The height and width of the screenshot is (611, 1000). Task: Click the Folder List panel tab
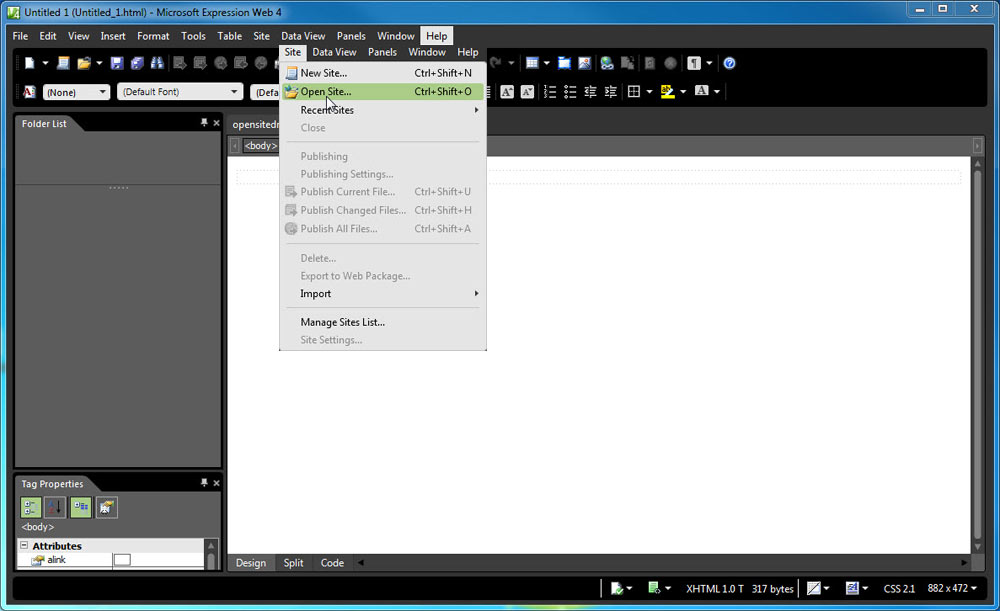coord(44,123)
